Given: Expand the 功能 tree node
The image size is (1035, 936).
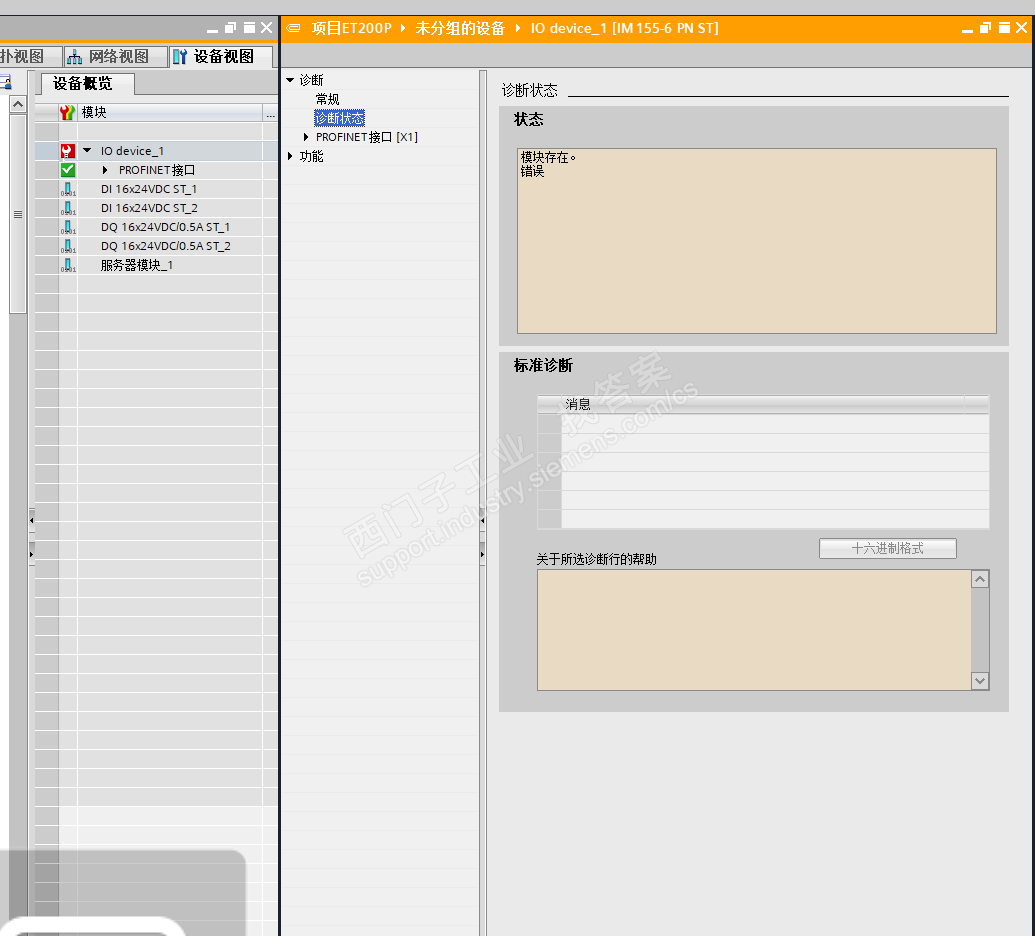Looking at the screenshot, I should pyautogui.click(x=290, y=156).
